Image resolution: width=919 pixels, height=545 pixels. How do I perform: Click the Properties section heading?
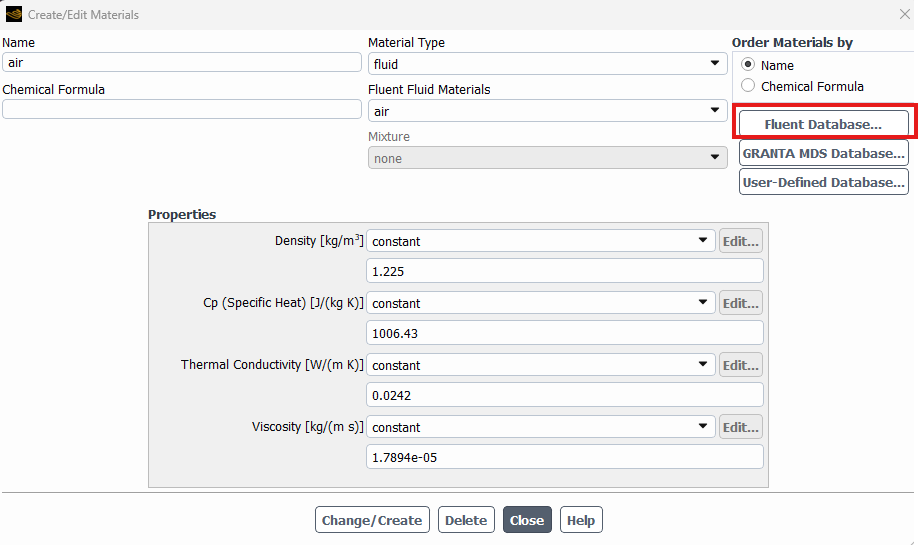(x=182, y=214)
